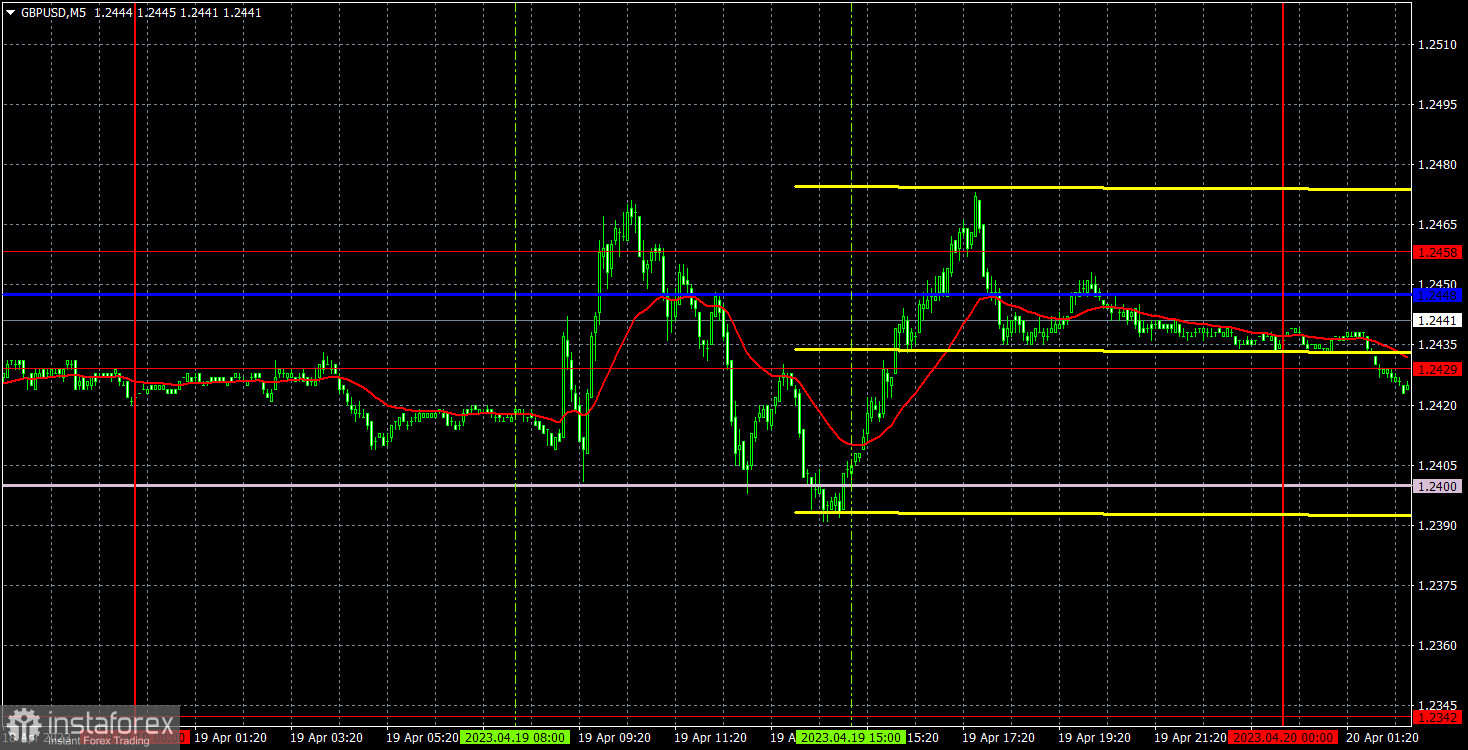Select the red 1.2458 price level label
This screenshot has height=750, width=1468.
tap(1439, 252)
